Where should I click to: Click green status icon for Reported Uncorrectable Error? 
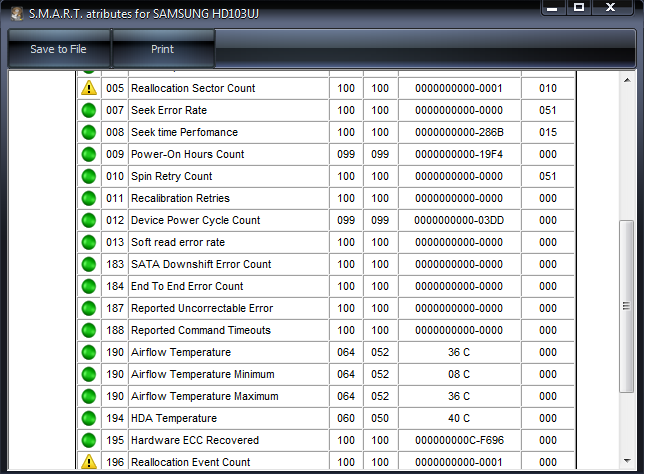(x=89, y=309)
